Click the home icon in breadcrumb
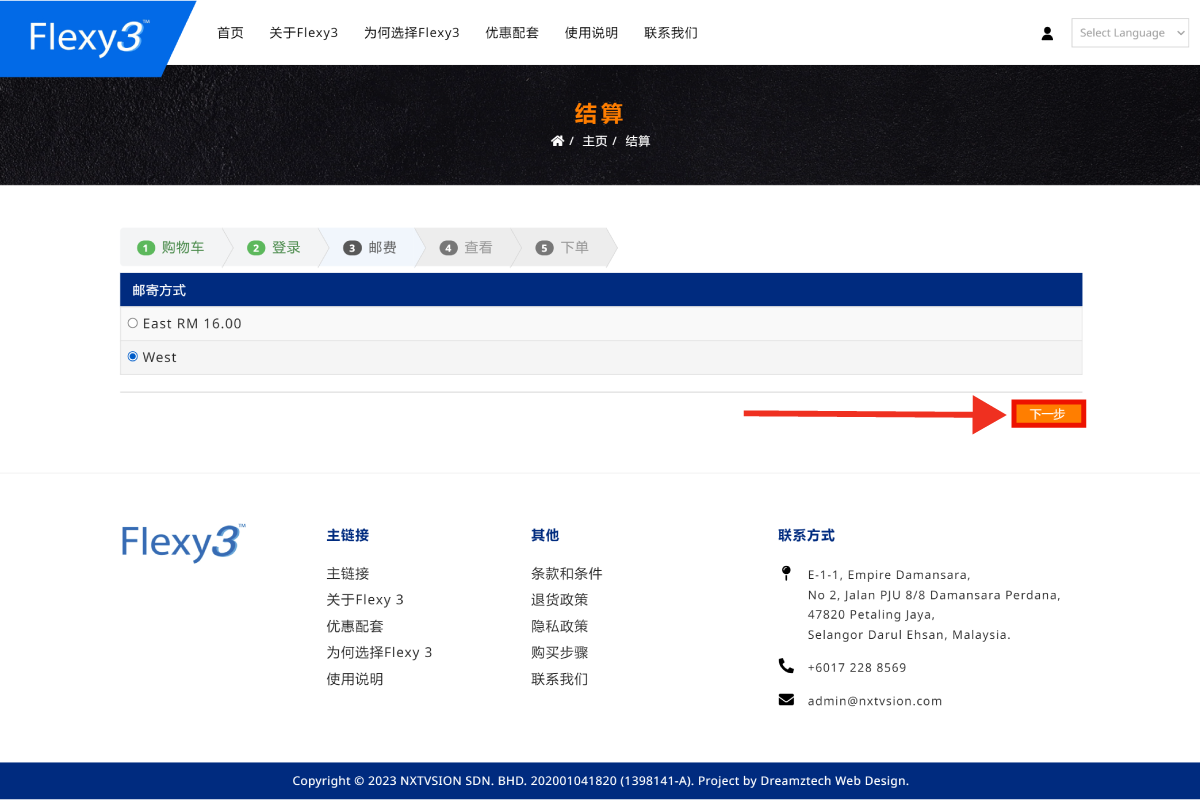Viewport: 1200px width, 800px height. pos(557,141)
